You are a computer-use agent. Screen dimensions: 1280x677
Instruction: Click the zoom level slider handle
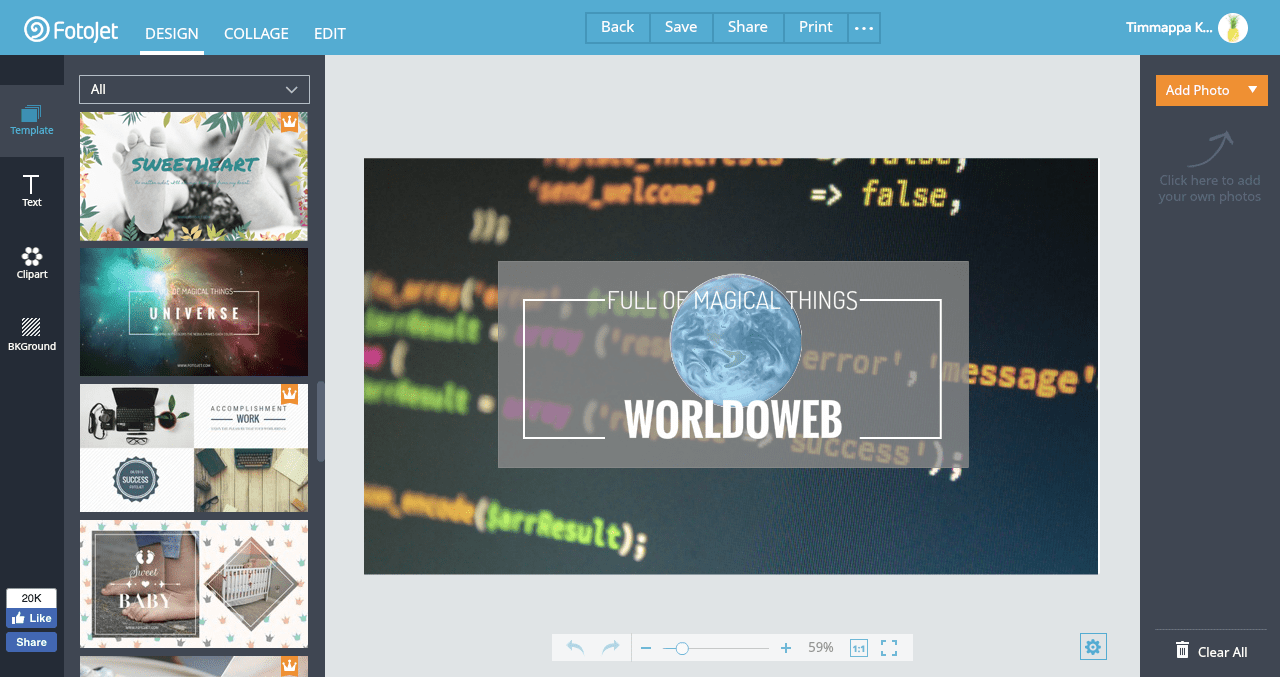(x=682, y=648)
